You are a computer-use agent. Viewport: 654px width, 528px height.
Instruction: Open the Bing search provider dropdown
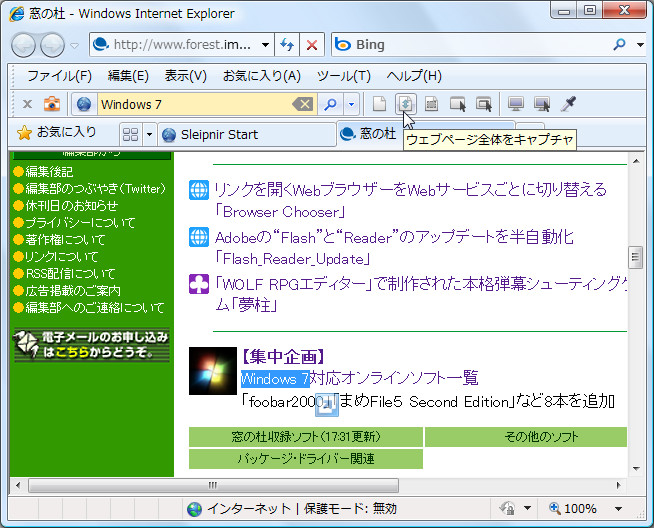(640, 45)
